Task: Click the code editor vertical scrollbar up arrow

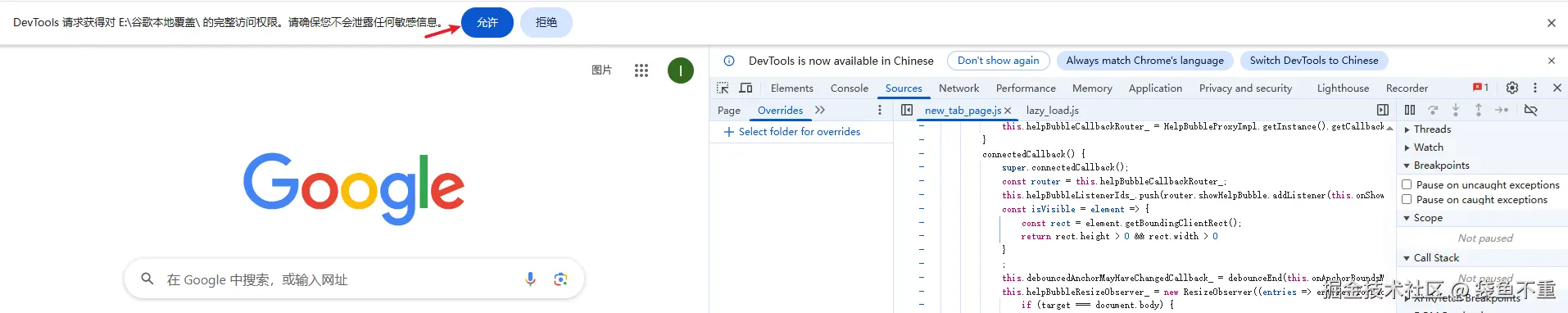Action: tap(1390, 129)
